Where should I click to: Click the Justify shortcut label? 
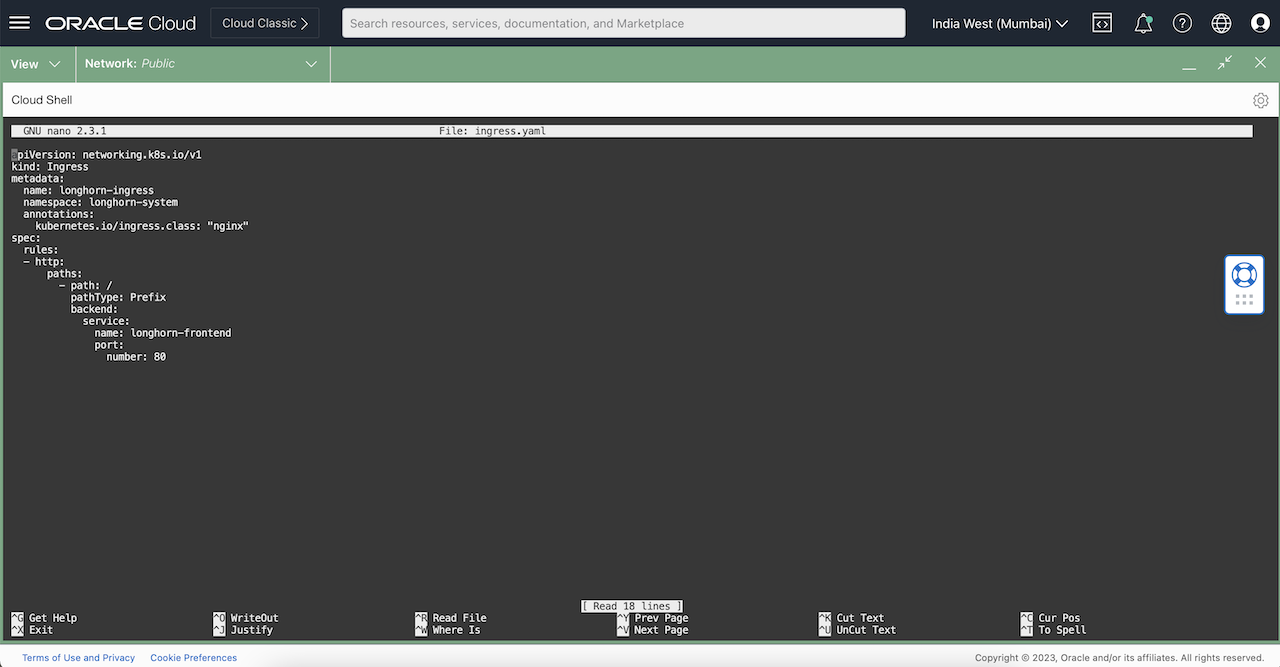tap(252, 630)
